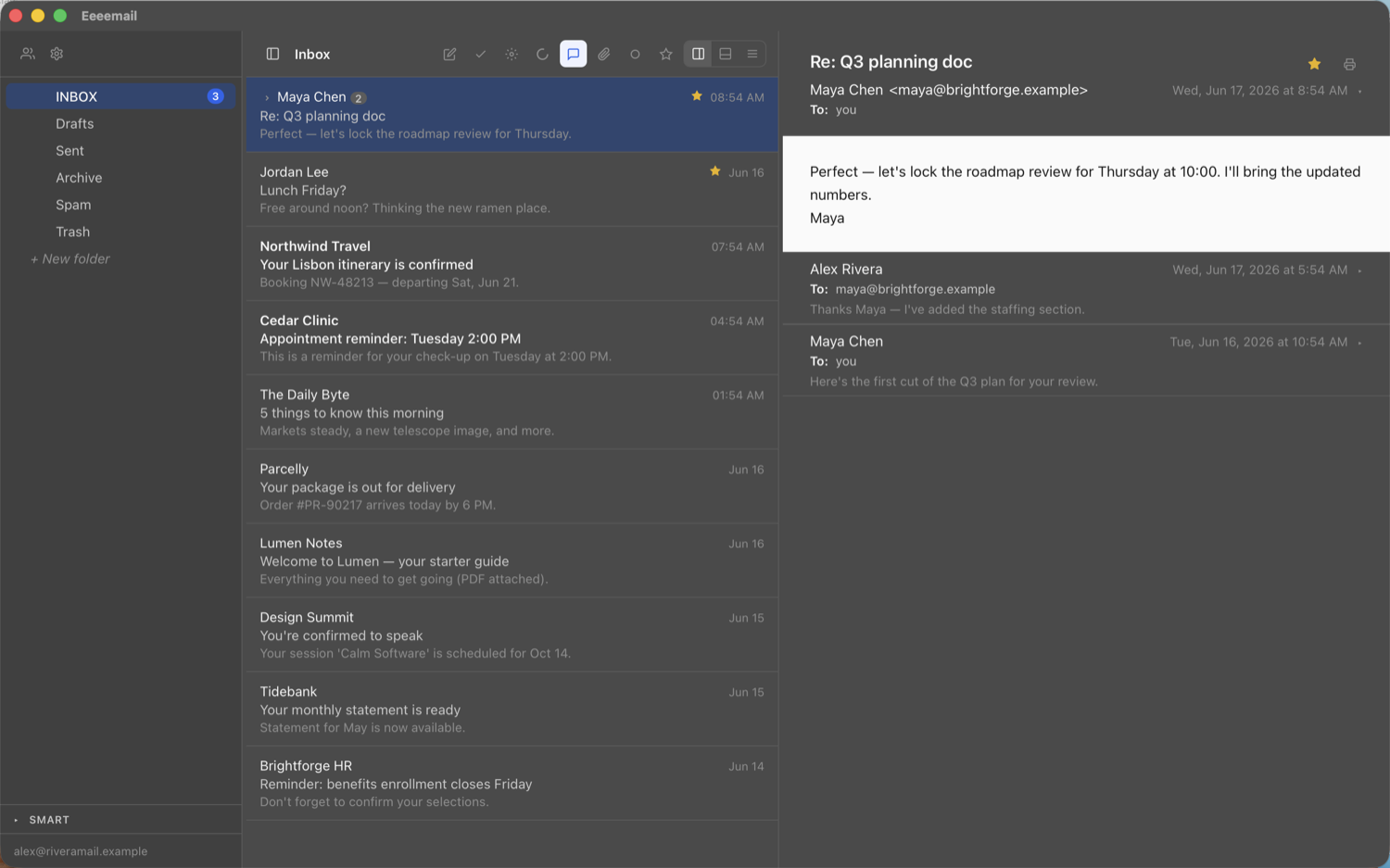This screenshot has width=1390, height=868.
Task: Click the sun-shaped toolbar icon
Action: pos(512,54)
